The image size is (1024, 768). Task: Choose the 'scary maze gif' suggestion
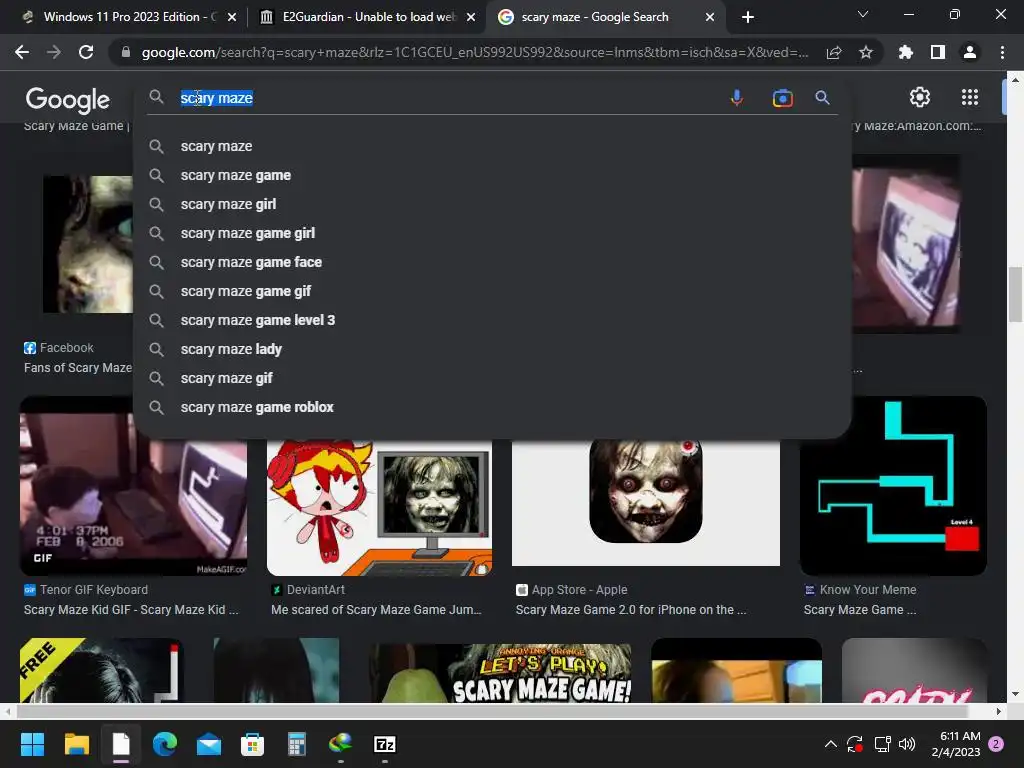tap(492, 378)
